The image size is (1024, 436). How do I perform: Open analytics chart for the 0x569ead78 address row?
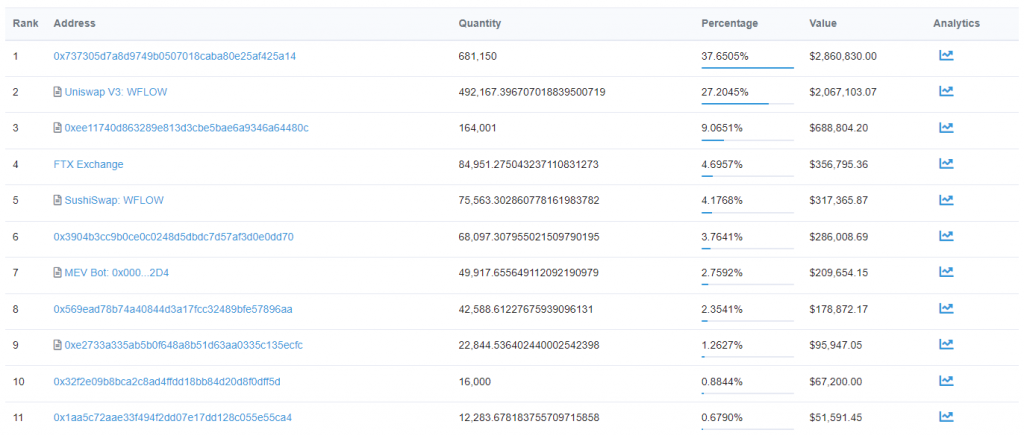946,309
